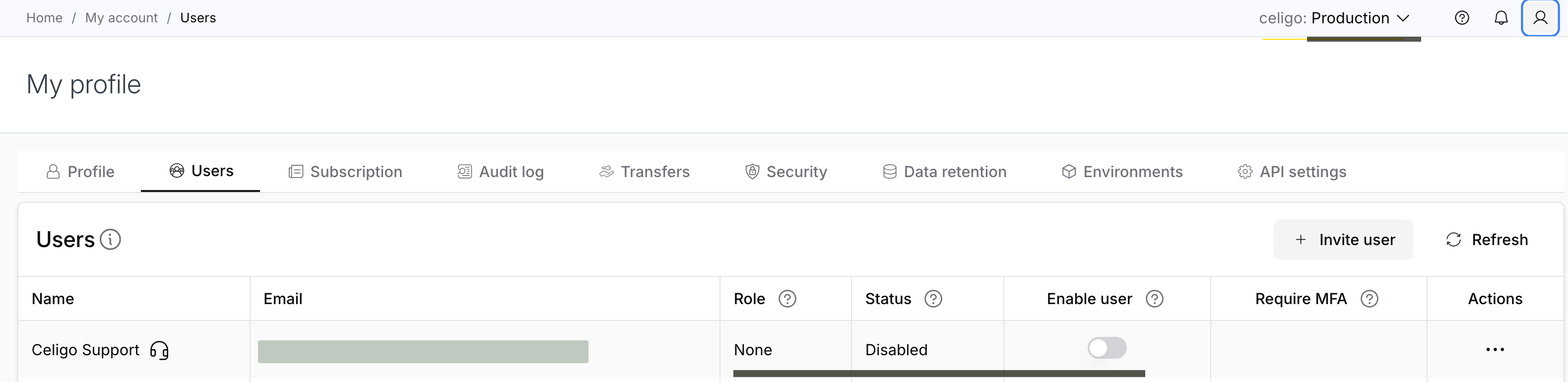Open the profile avatar menu

(x=1541, y=18)
